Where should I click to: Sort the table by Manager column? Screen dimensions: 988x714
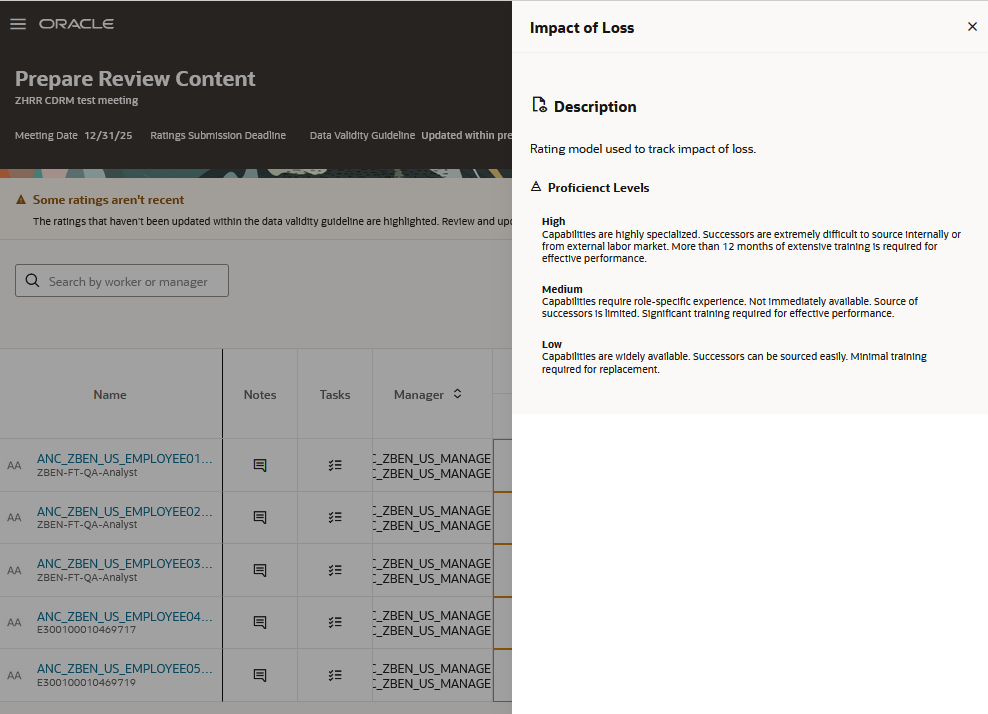tap(457, 394)
